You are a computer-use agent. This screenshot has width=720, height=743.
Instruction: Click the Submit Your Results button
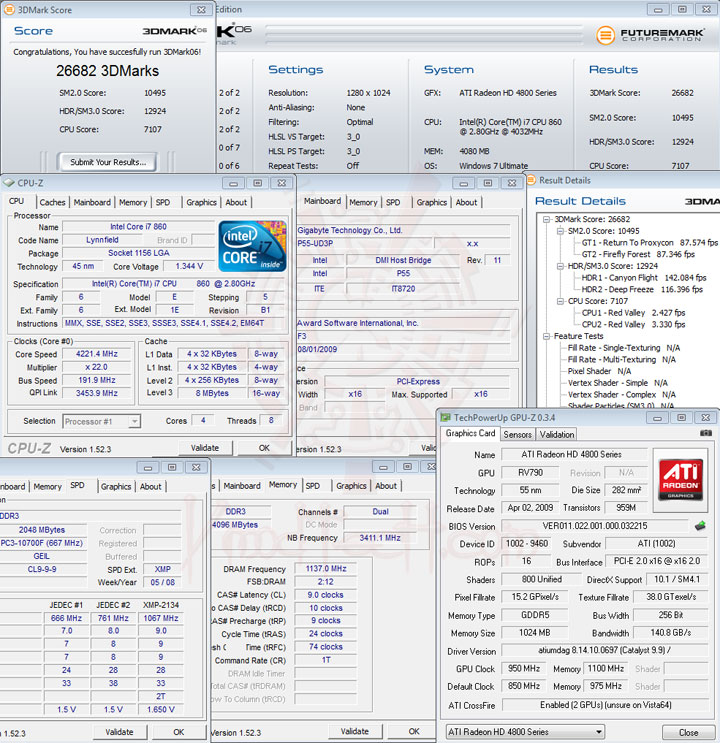tap(108, 162)
